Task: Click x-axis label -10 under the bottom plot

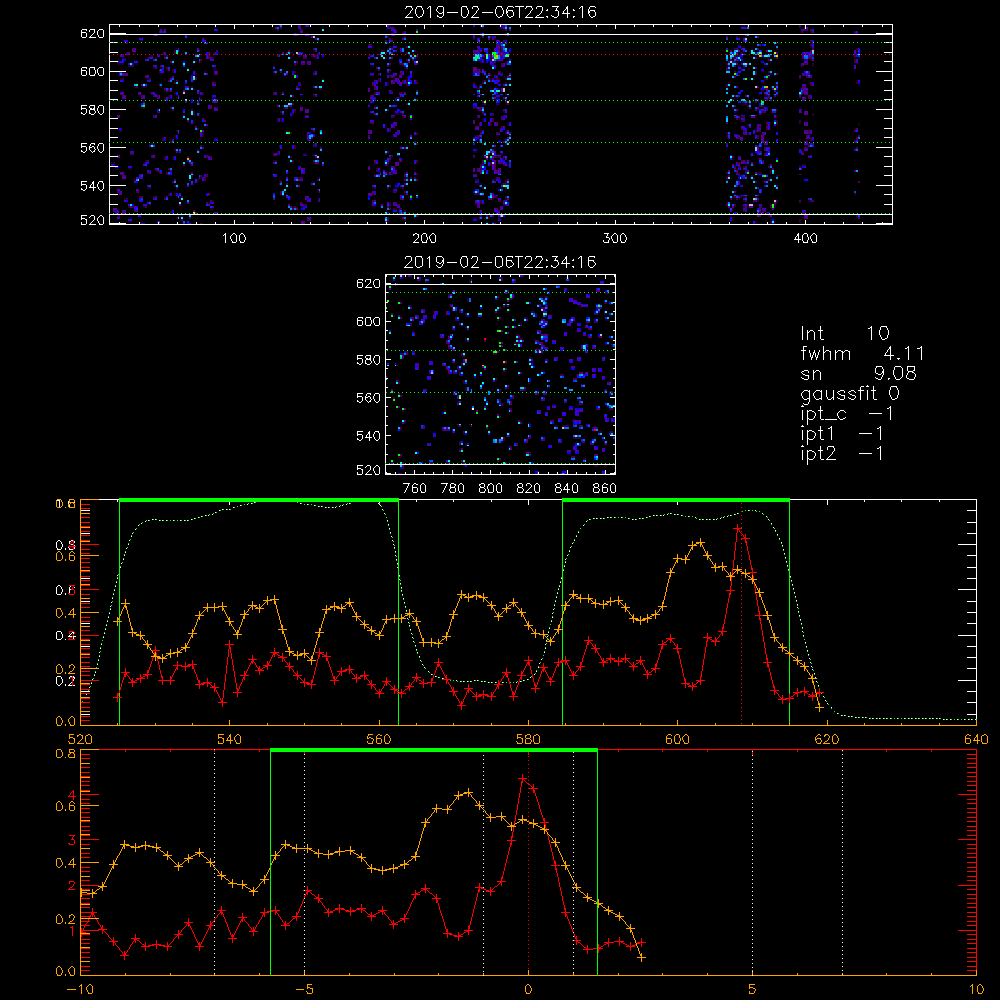Action: tap(80, 990)
